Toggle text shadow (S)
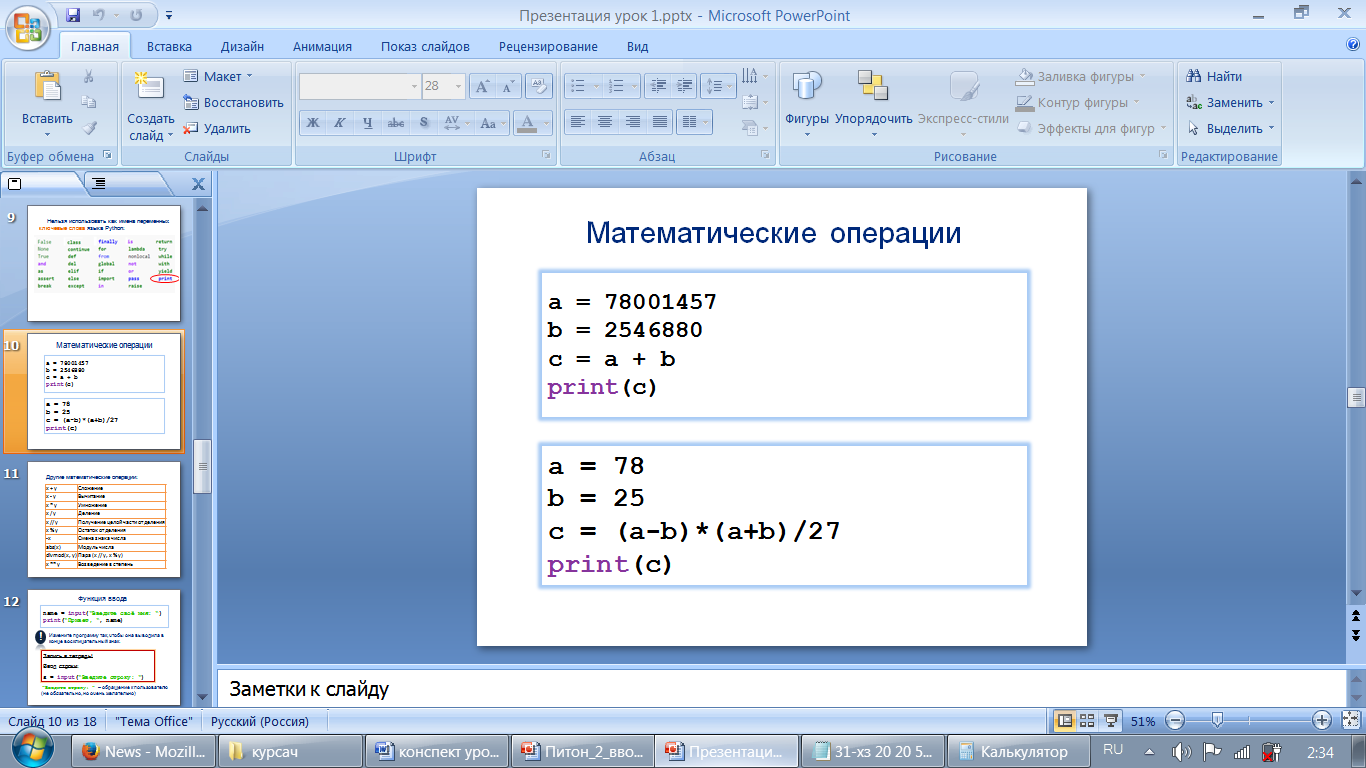 424,123
